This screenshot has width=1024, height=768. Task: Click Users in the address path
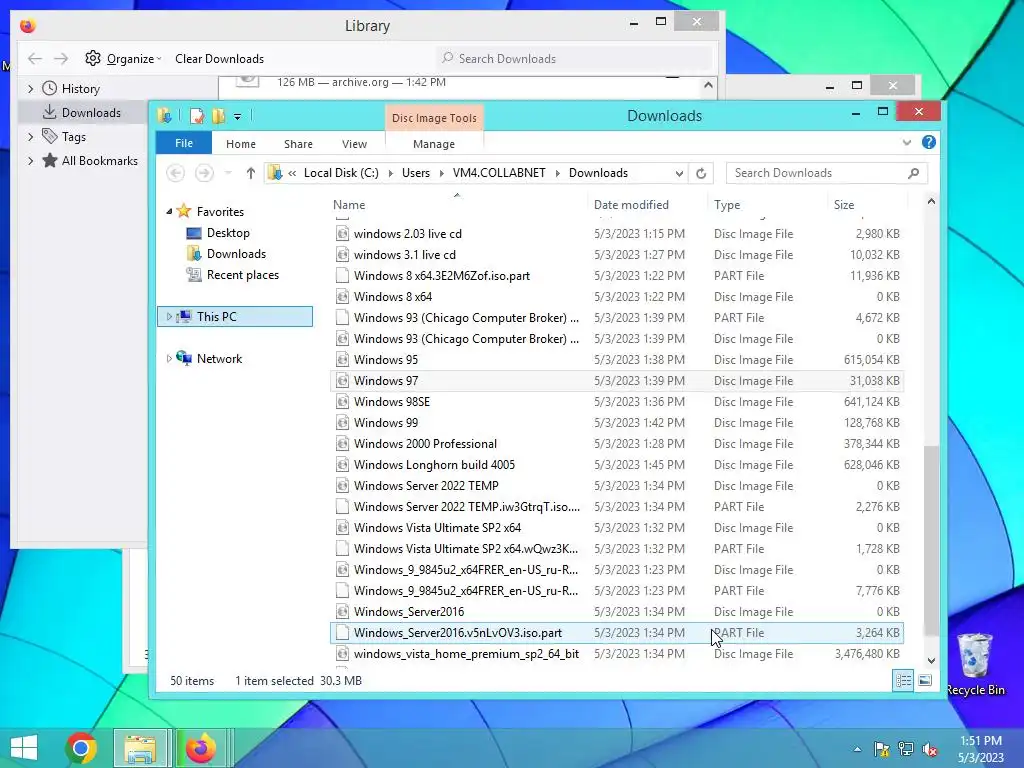pyautogui.click(x=416, y=173)
